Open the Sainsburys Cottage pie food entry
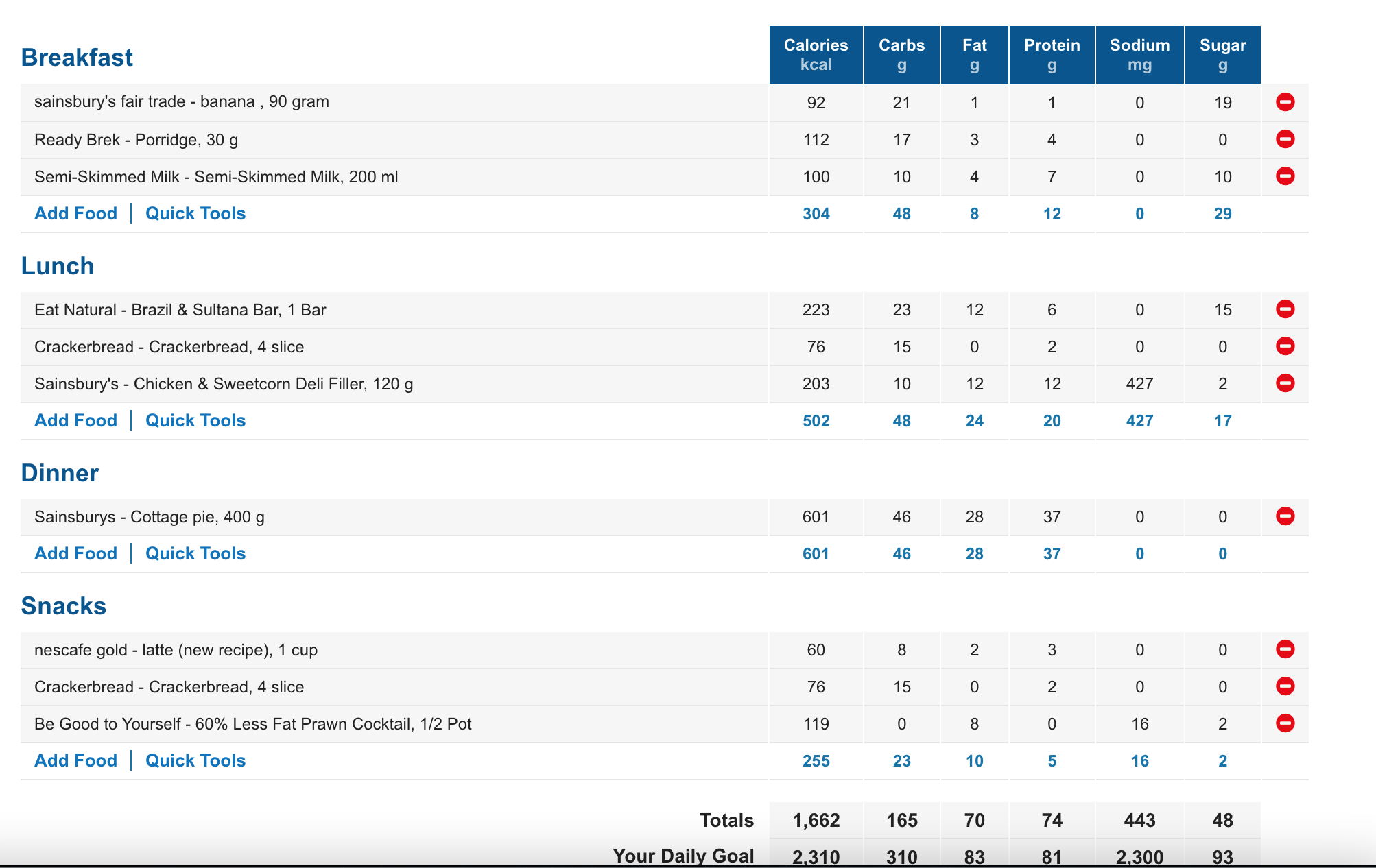1376x868 pixels. coord(150,517)
